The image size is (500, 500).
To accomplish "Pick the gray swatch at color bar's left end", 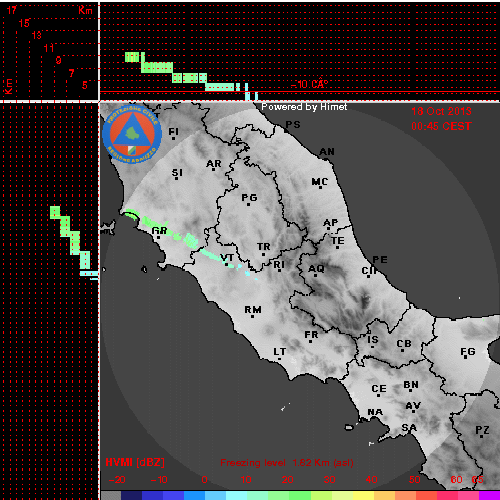I will pos(111,495).
